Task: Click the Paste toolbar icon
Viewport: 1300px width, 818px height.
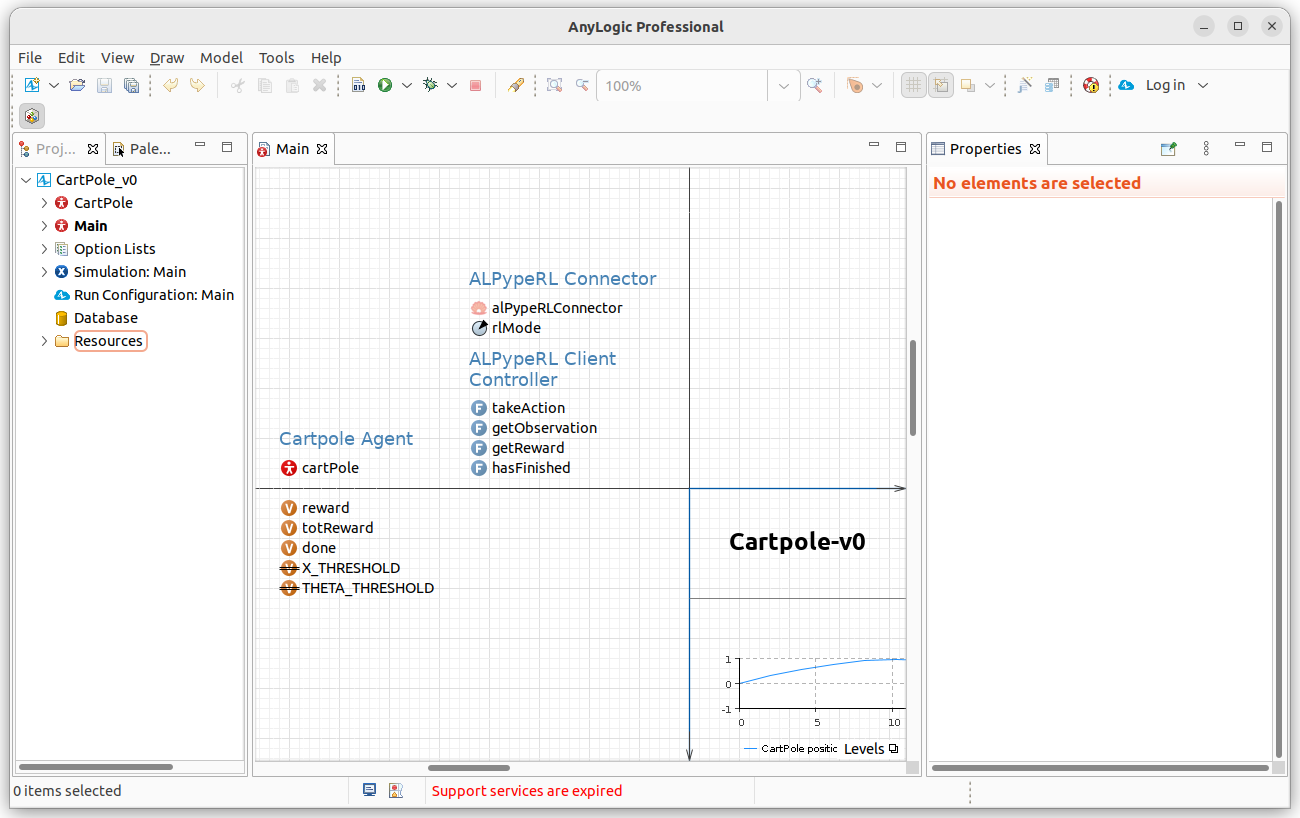Action: click(292, 86)
